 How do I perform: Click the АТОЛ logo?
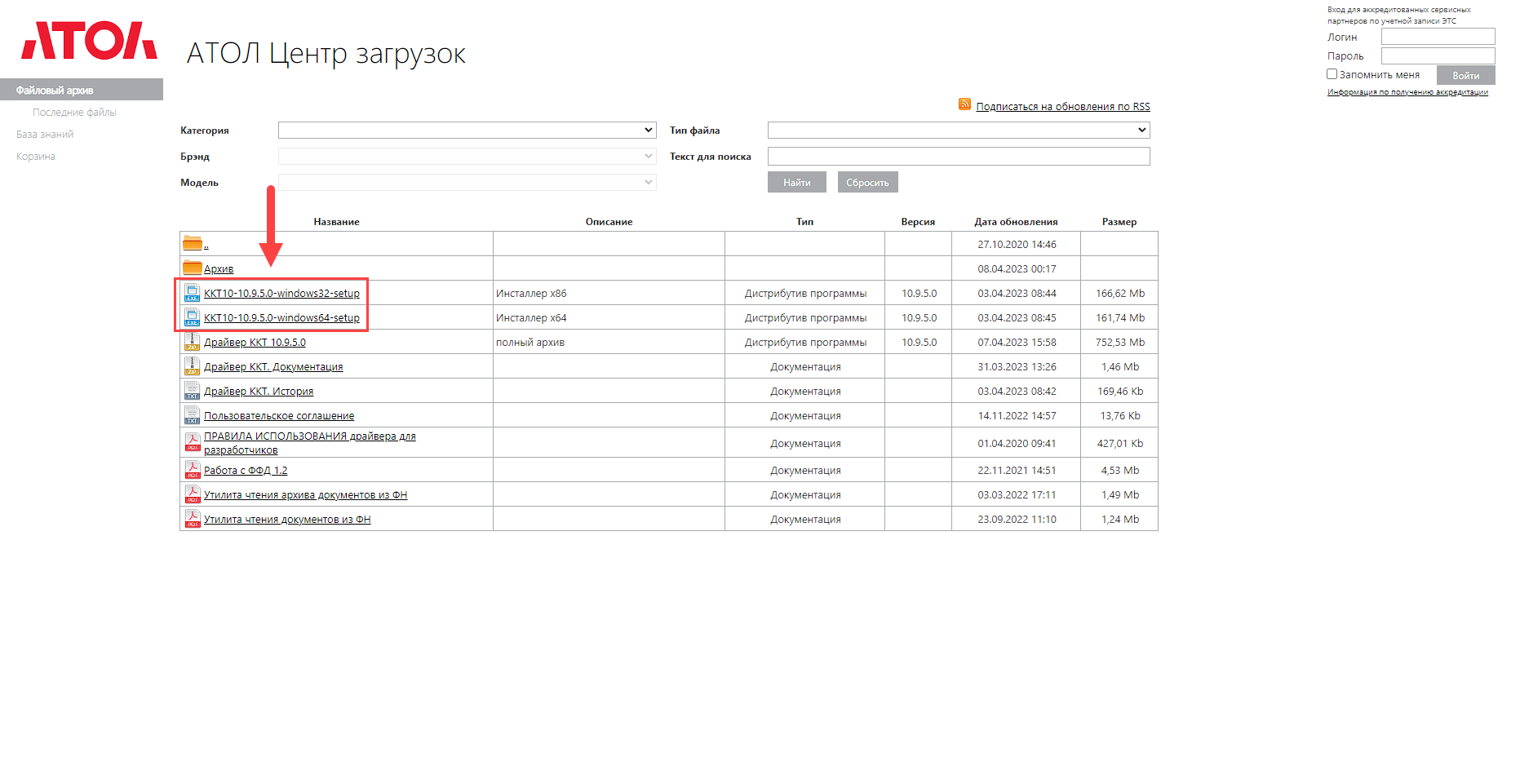click(89, 41)
